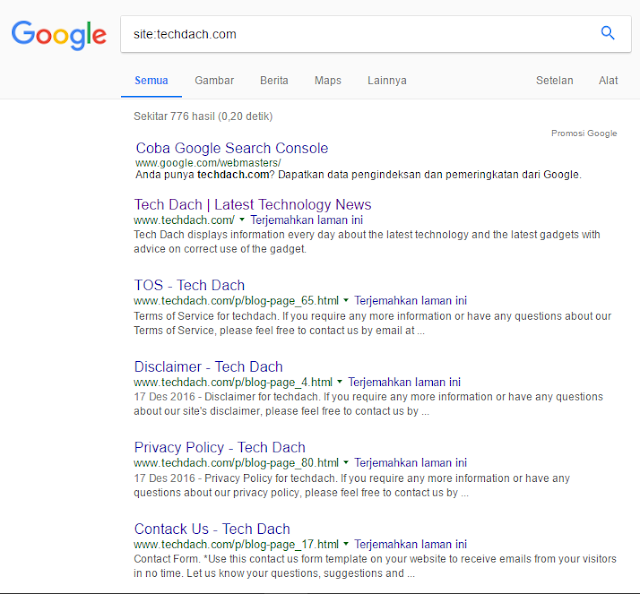The height and width of the screenshot is (594, 640).
Task: Click Terjemahkan laman ini for Disclaimer result
Action: pyautogui.click(x=404, y=382)
